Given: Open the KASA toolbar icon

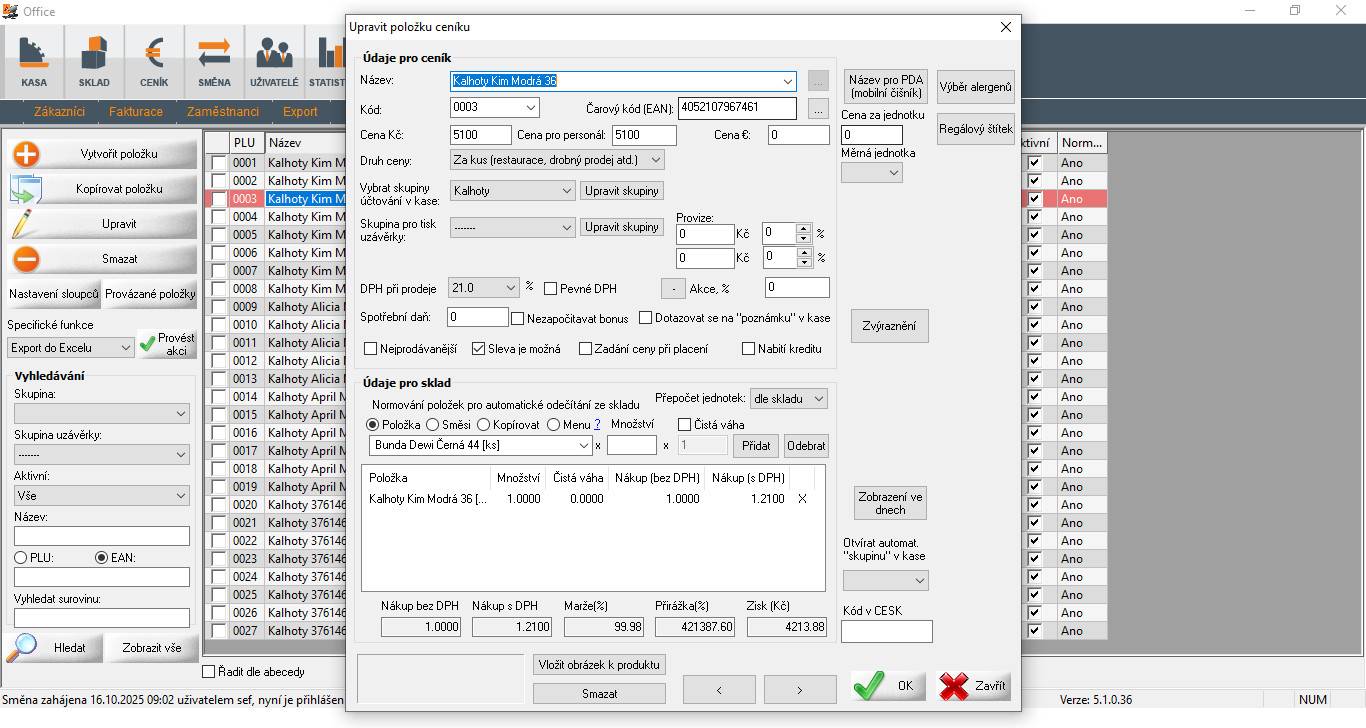Looking at the screenshot, I should coord(34,60).
